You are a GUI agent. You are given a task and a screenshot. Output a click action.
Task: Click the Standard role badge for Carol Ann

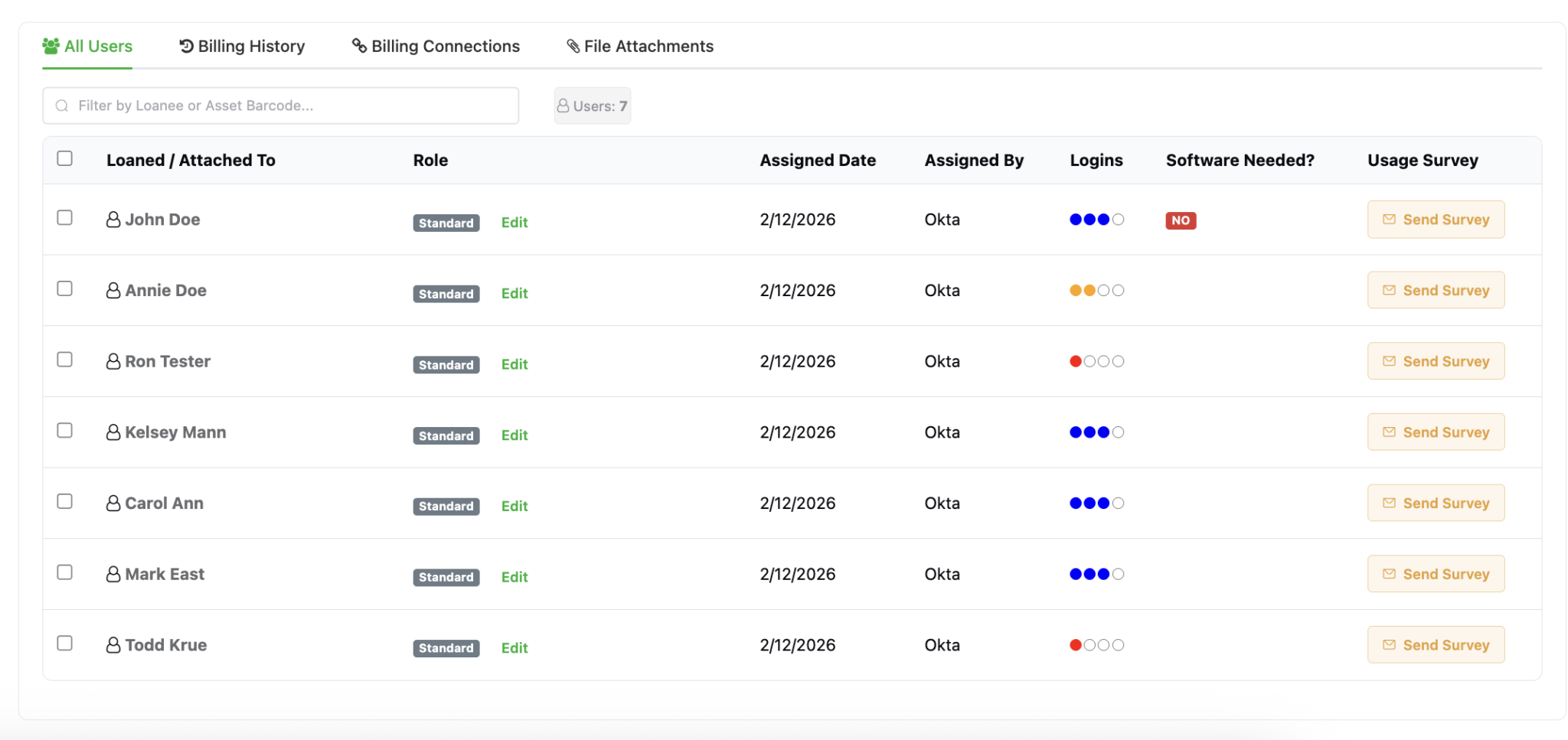446,507
